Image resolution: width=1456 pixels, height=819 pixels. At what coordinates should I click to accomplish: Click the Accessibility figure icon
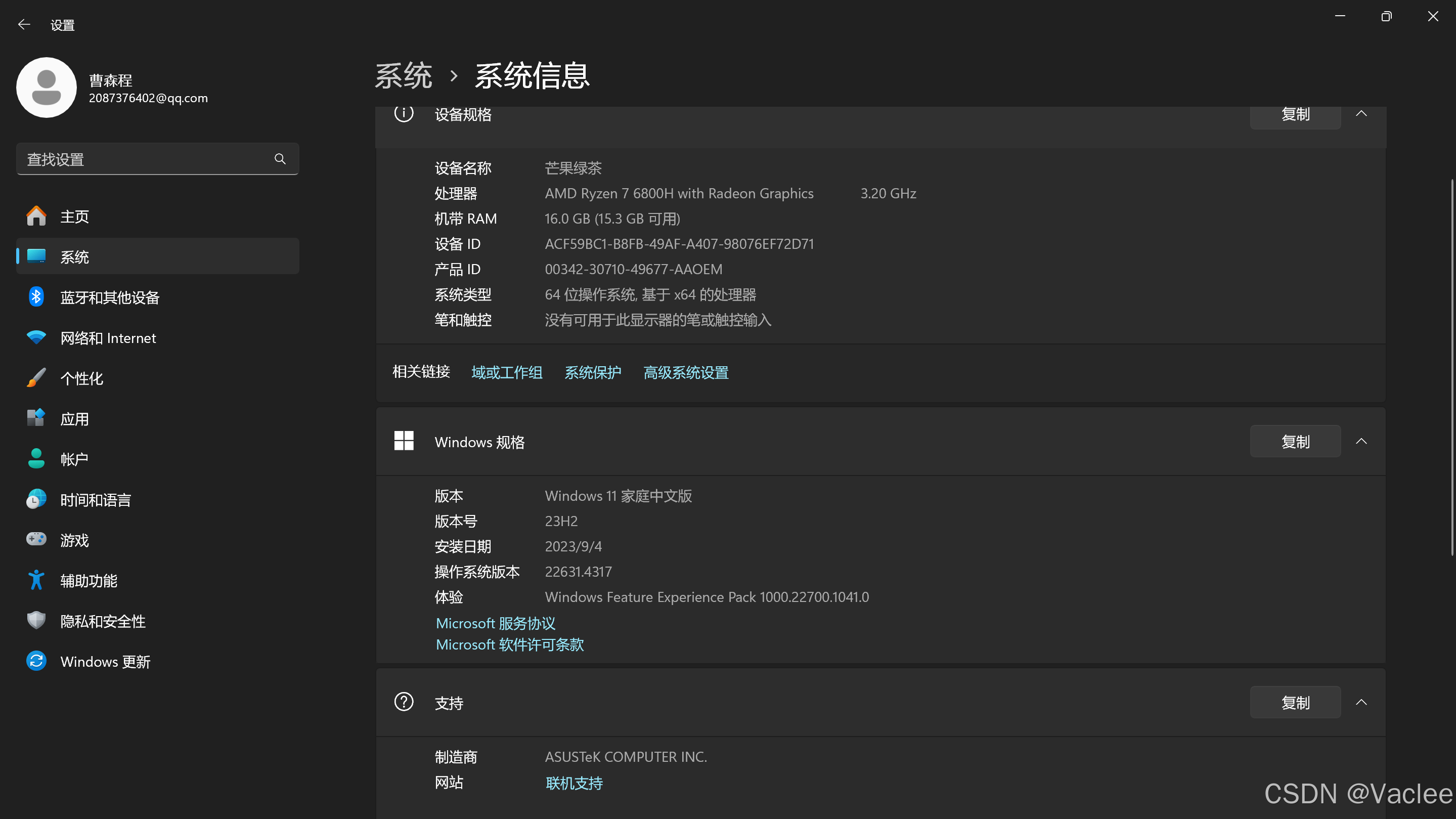pyautogui.click(x=36, y=580)
